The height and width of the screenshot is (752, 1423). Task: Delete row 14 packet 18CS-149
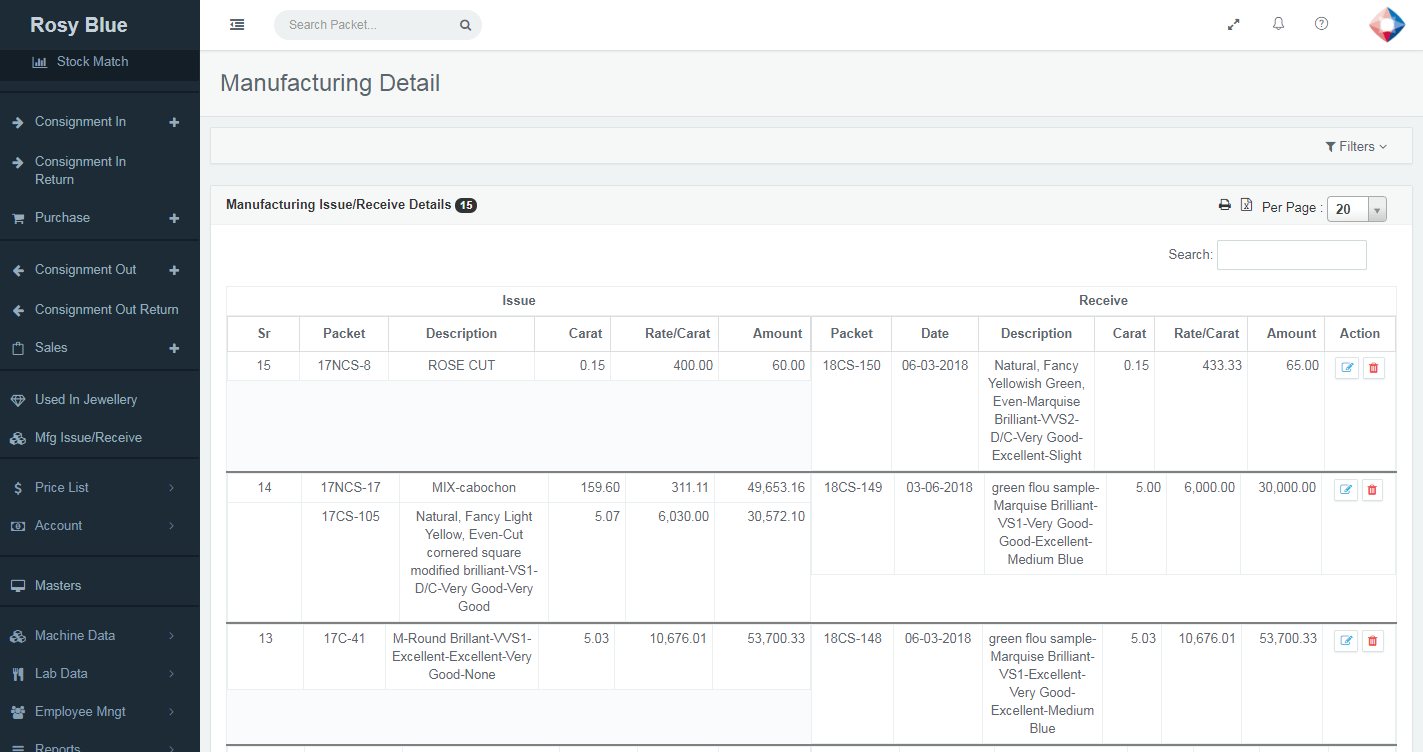1372,490
